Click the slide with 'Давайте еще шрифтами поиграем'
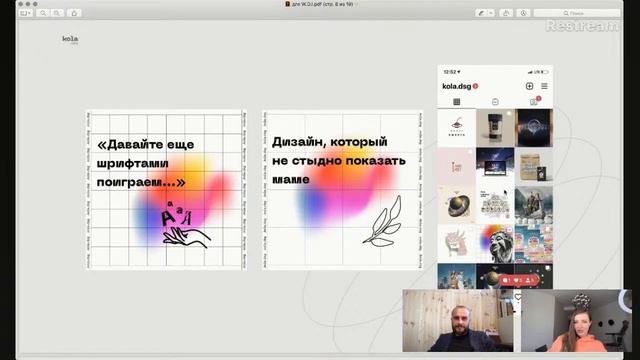Screen dimensions: 640x360 166,190
